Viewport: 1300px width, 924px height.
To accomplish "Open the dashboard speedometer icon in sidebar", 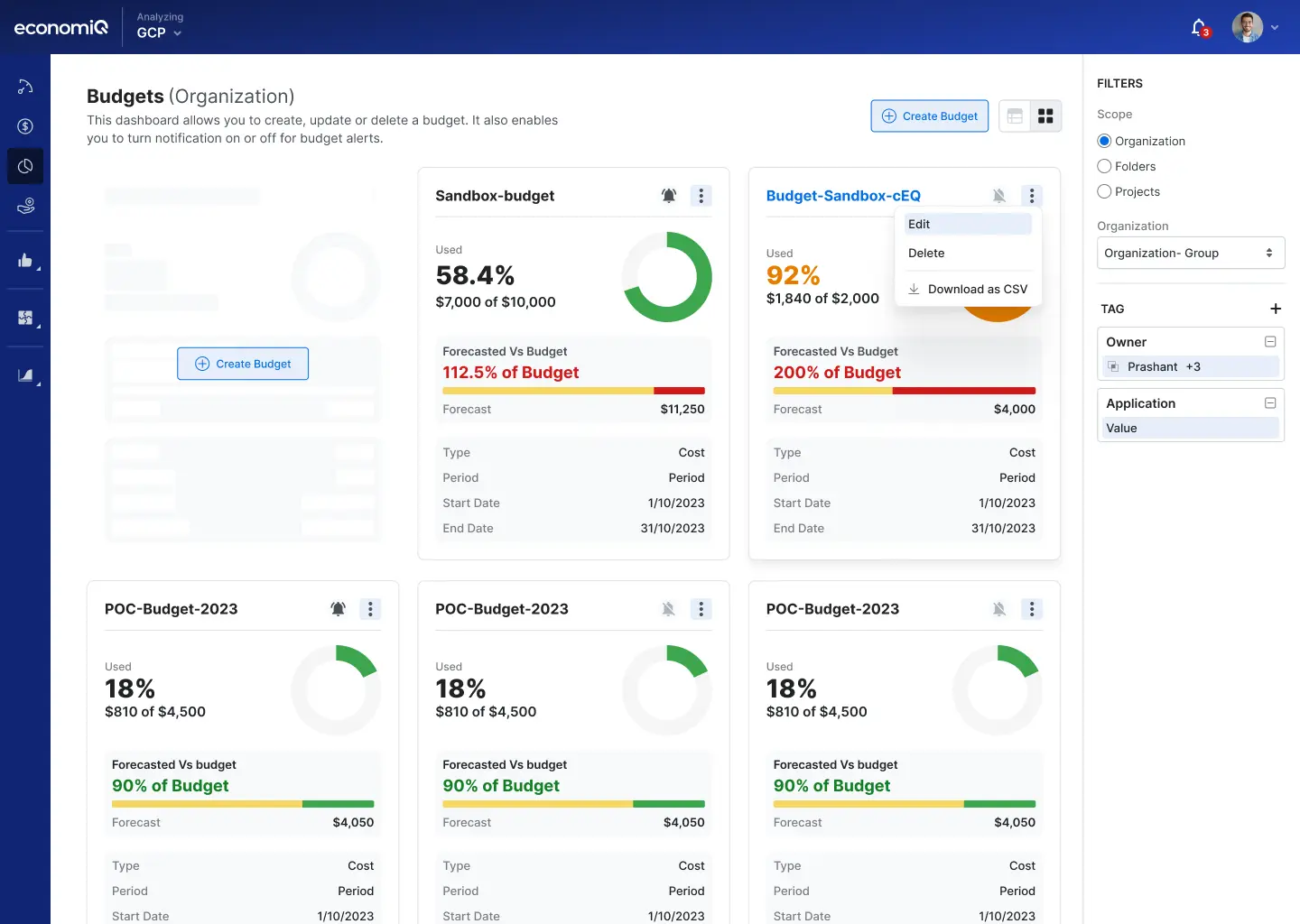I will (24, 86).
